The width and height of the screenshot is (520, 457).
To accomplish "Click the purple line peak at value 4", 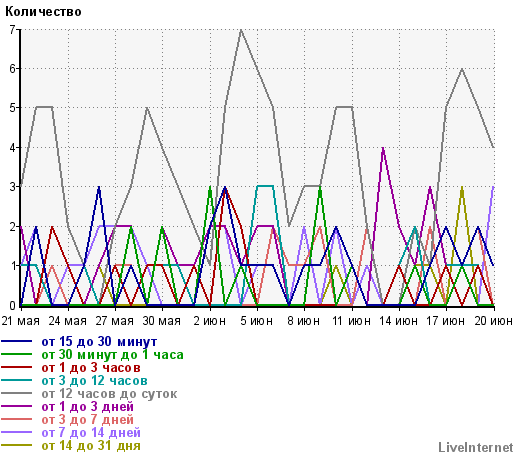I will (383, 148).
